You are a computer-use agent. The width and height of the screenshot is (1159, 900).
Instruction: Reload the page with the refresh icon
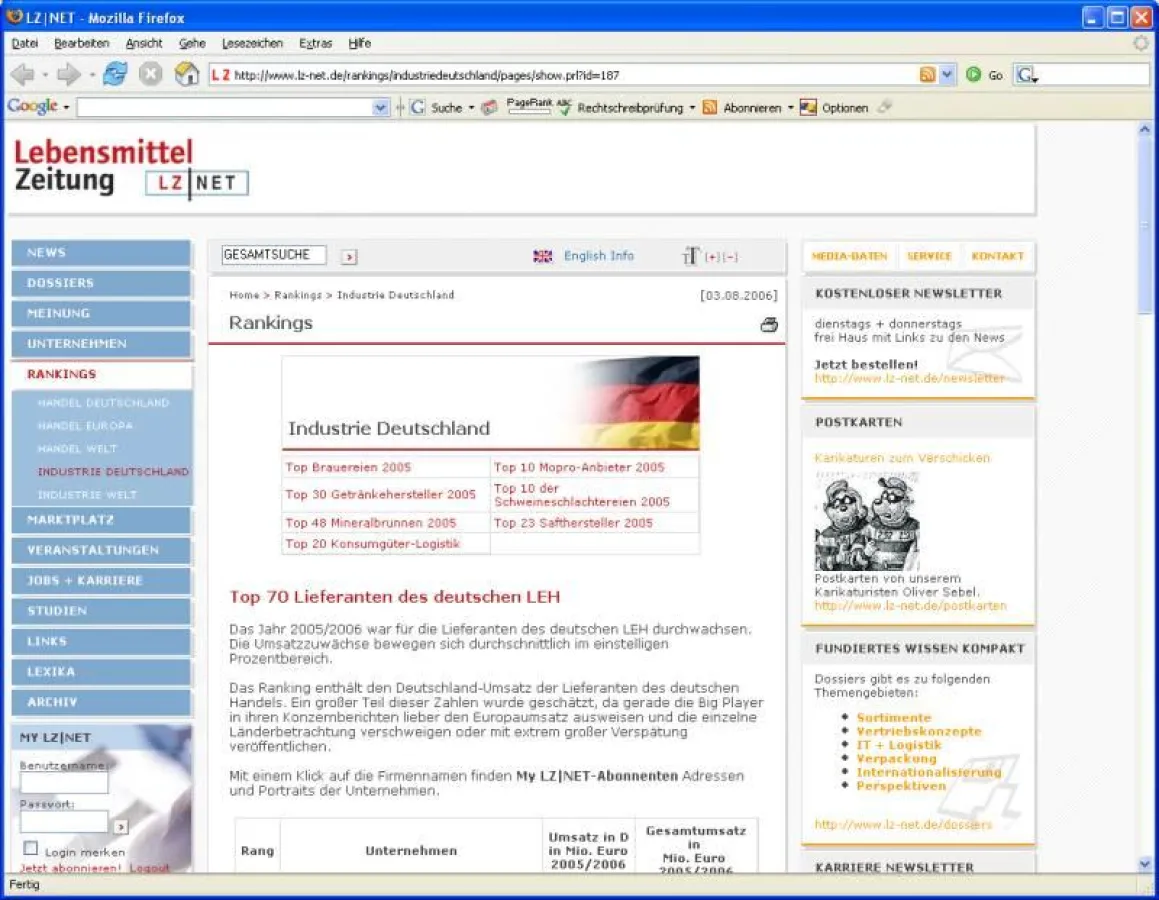click(x=116, y=75)
